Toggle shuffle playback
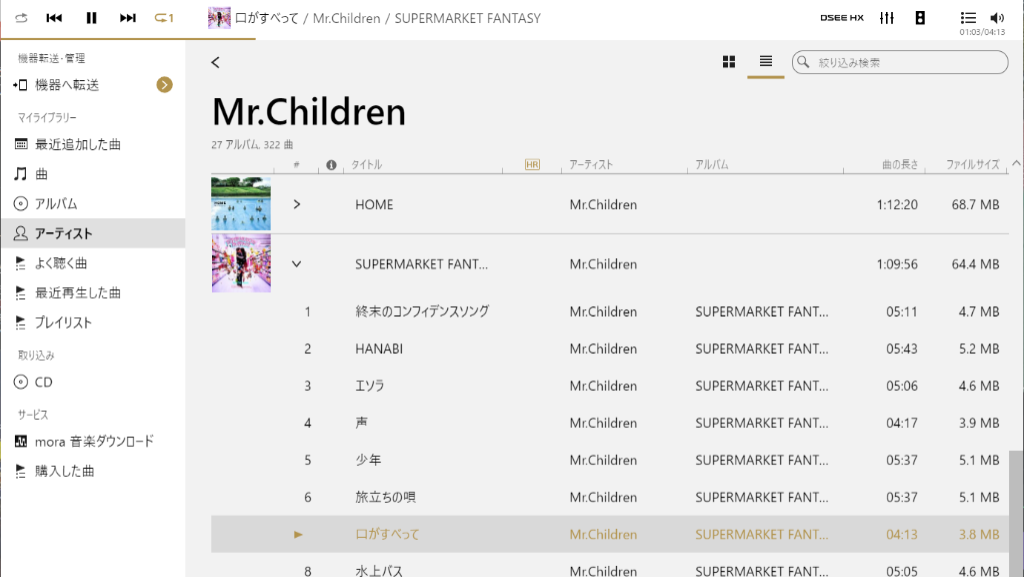This screenshot has width=1024, height=577. (x=22, y=18)
